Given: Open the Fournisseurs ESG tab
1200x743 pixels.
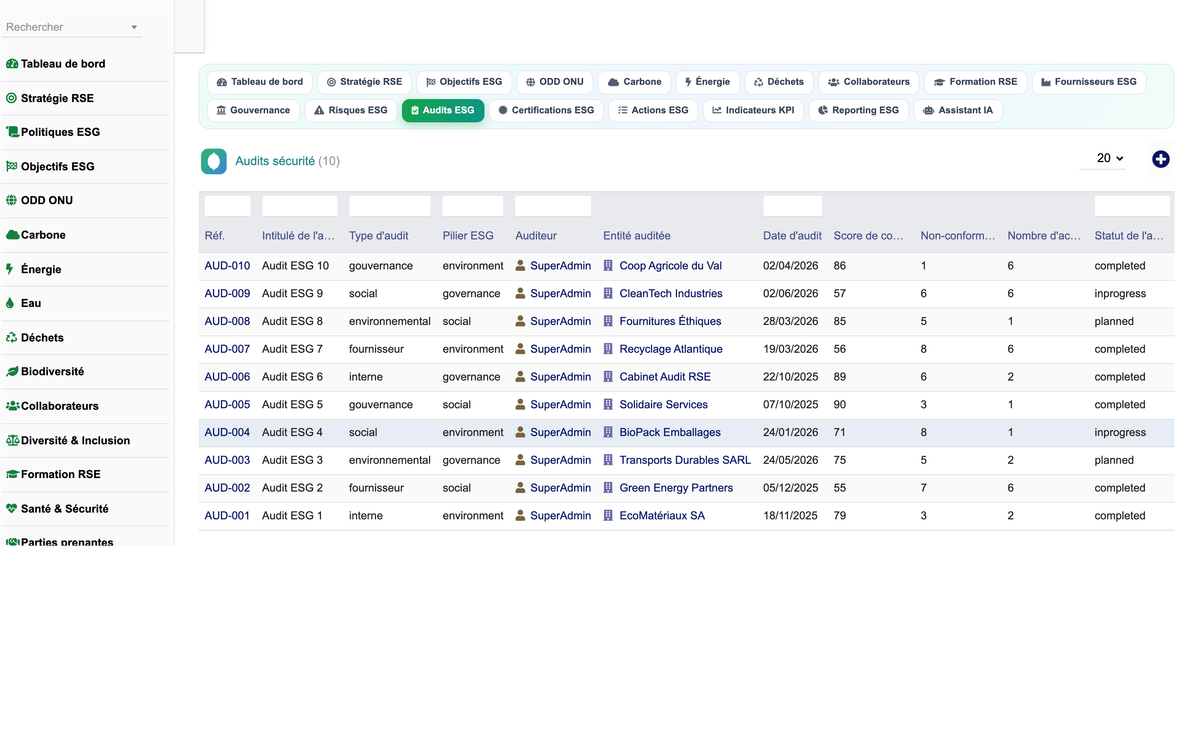Looking at the screenshot, I should coord(1088,82).
